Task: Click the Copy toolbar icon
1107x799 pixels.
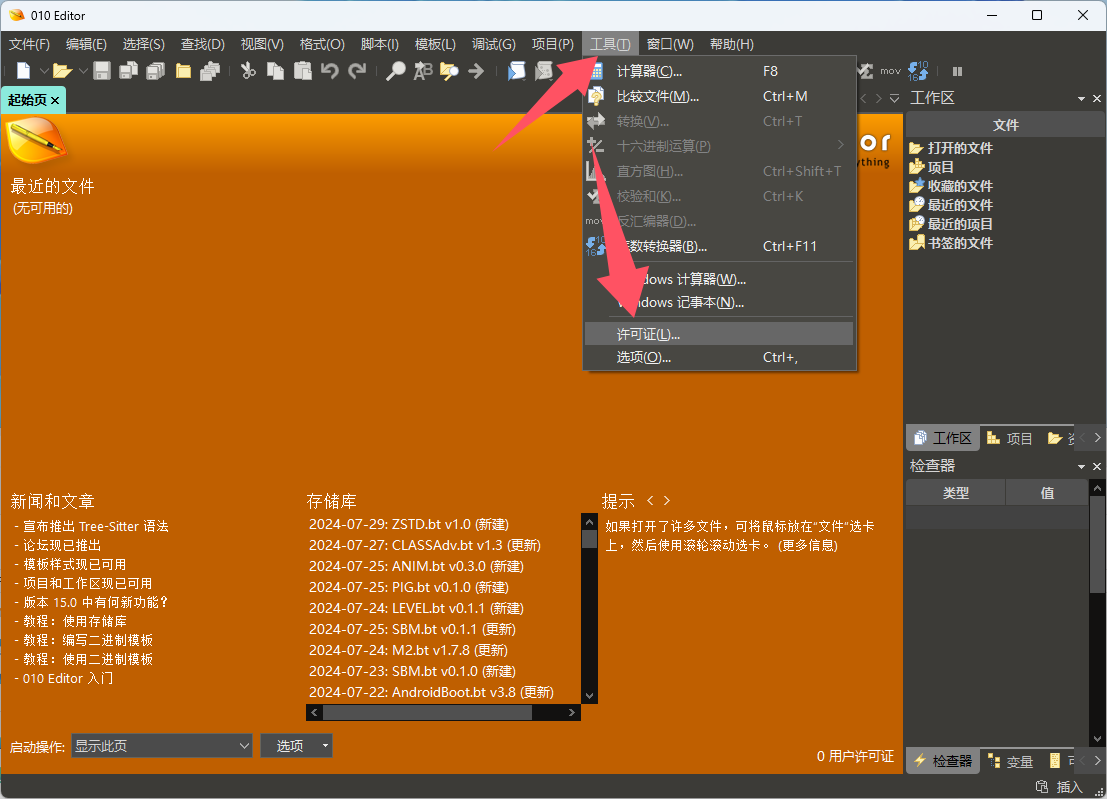Action: point(275,71)
